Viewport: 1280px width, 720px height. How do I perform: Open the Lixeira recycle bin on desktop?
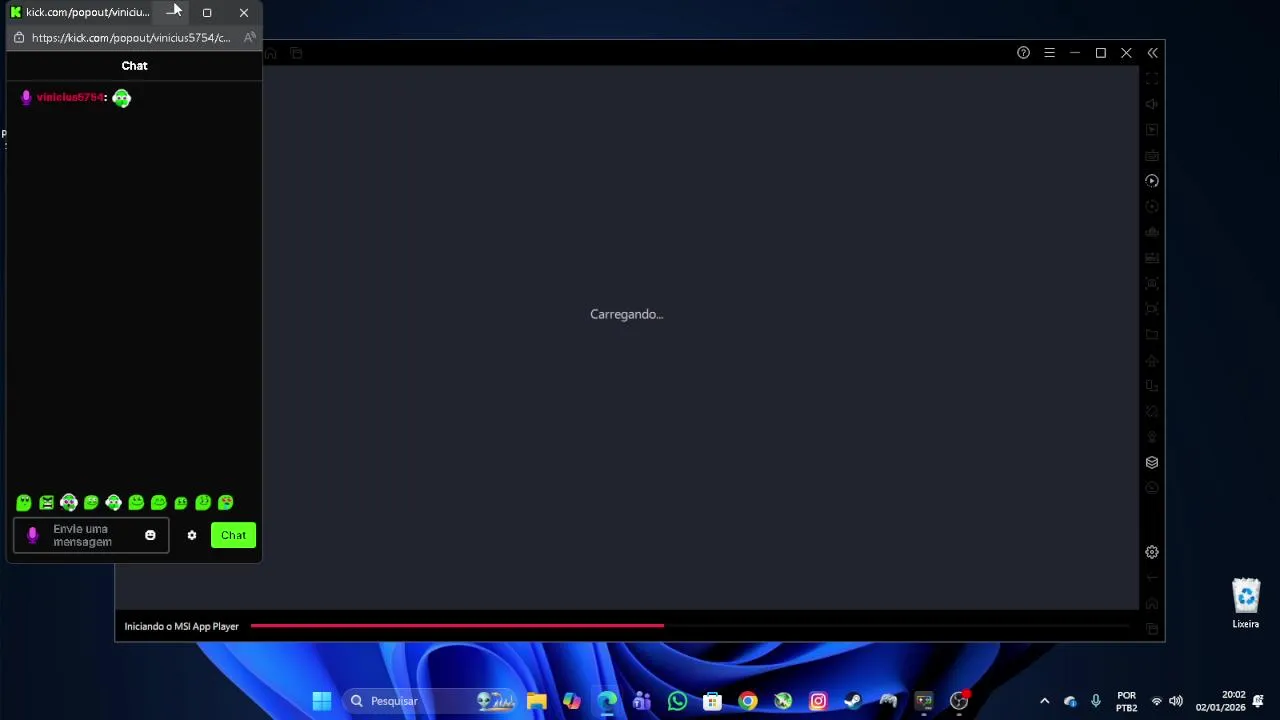(x=1246, y=604)
